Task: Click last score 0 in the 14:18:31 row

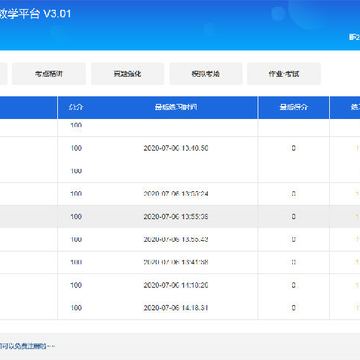Action: click(x=294, y=308)
